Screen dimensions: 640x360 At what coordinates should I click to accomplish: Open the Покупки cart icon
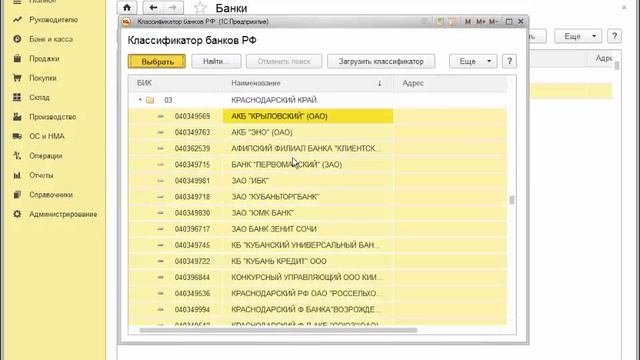17,78
